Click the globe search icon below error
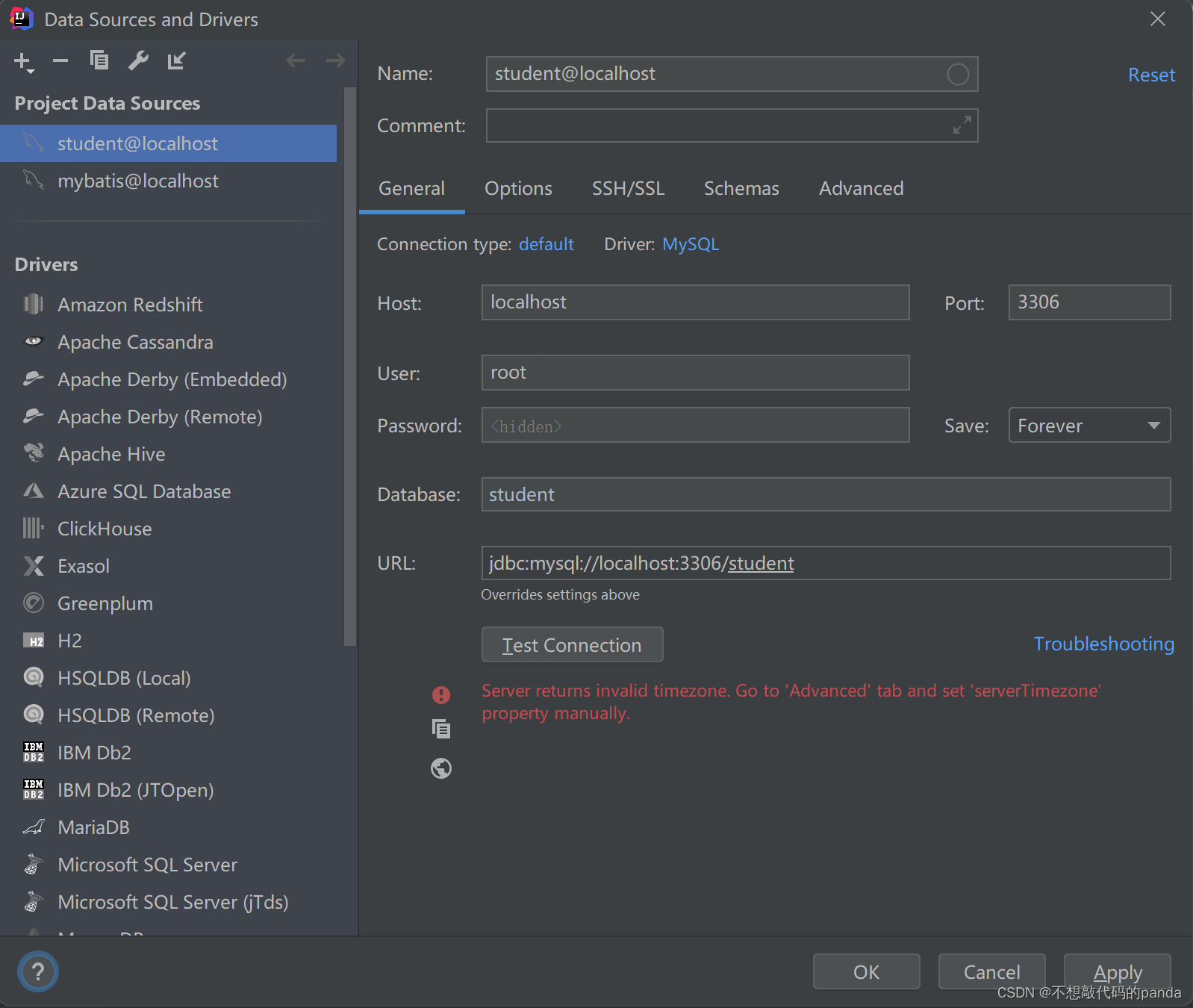This screenshot has height=1008, width=1193. (x=441, y=768)
